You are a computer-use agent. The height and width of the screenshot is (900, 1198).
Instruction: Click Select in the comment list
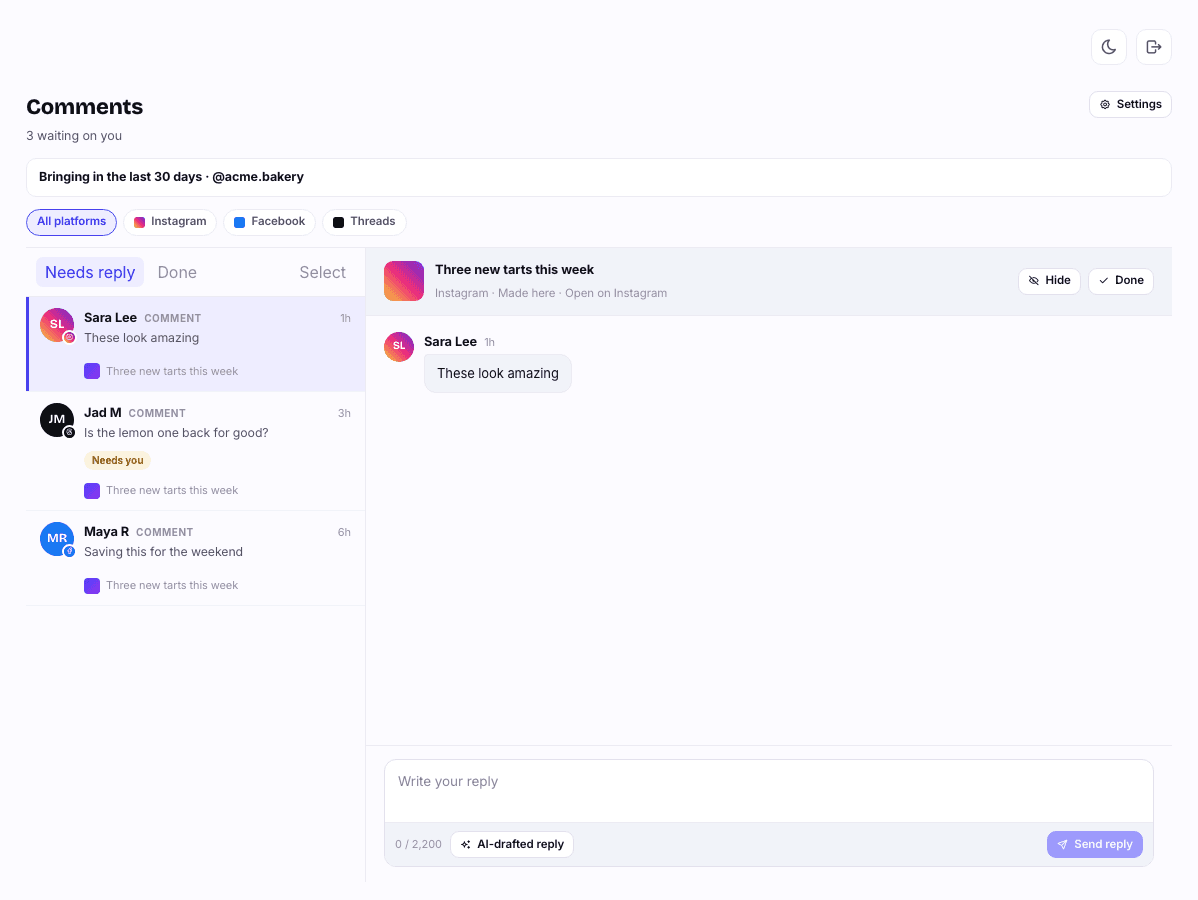coord(322,273)
